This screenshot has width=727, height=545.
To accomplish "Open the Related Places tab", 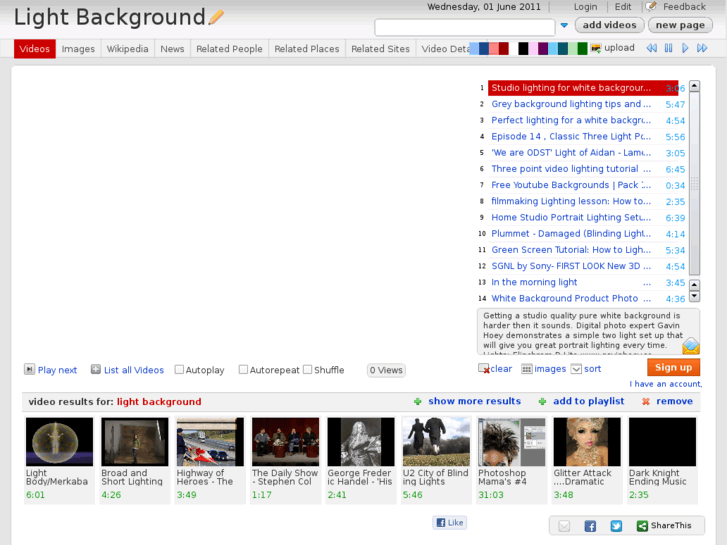I will [306, 49].
